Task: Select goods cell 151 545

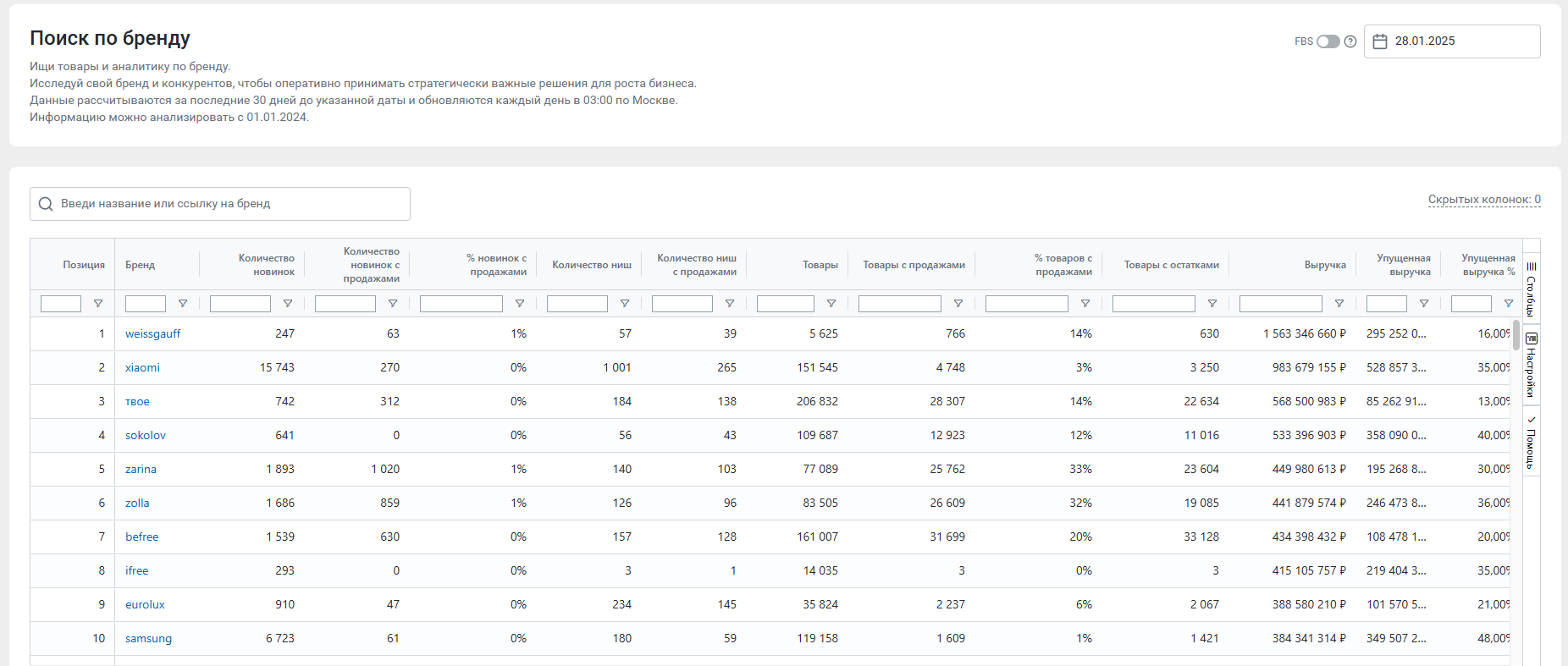Action: click(817, 367)
